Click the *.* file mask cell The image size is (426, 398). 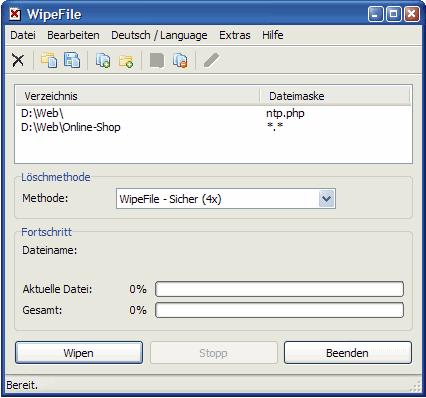click(x=275, y=127)
